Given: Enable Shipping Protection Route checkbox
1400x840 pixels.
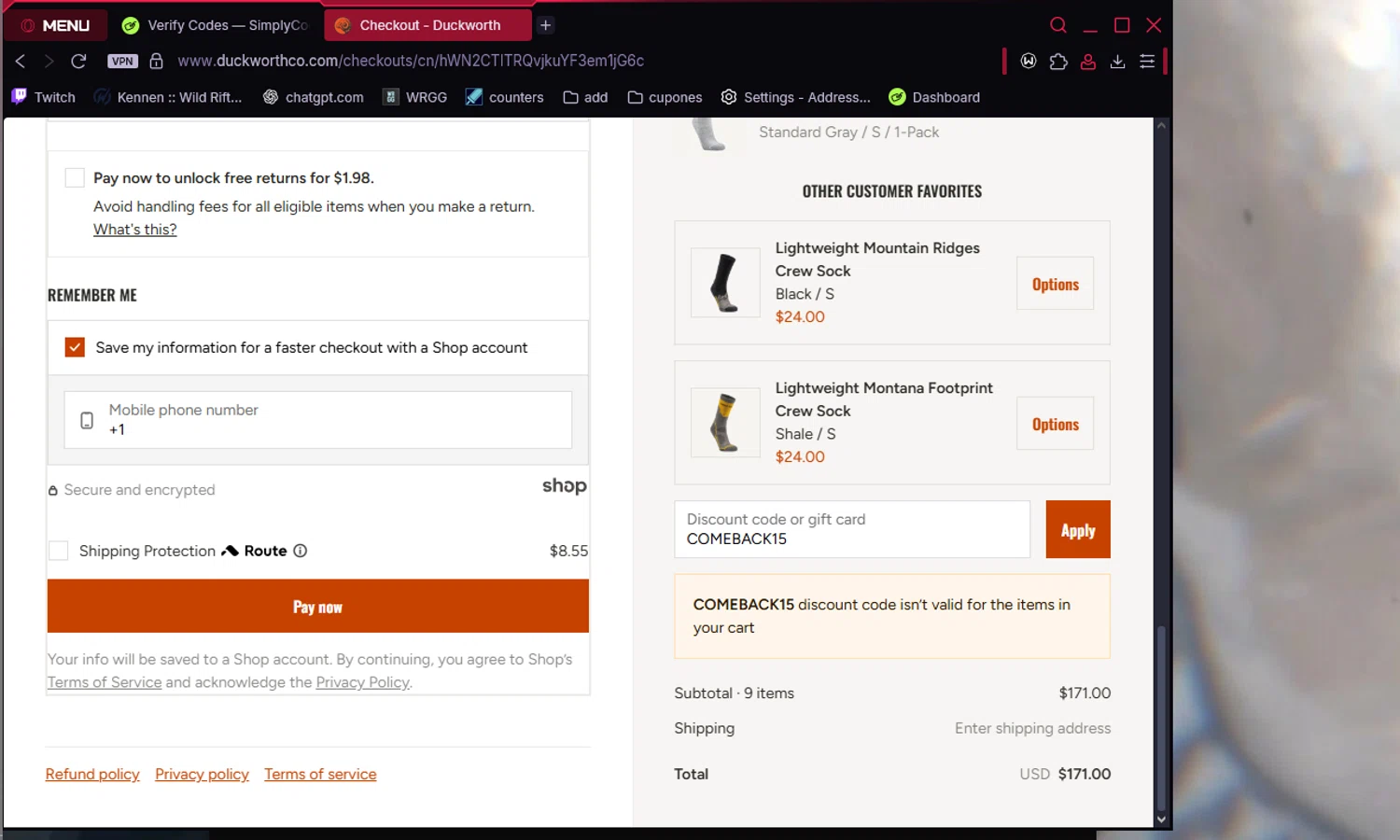Looking at the screenshot, I should 58,551.
